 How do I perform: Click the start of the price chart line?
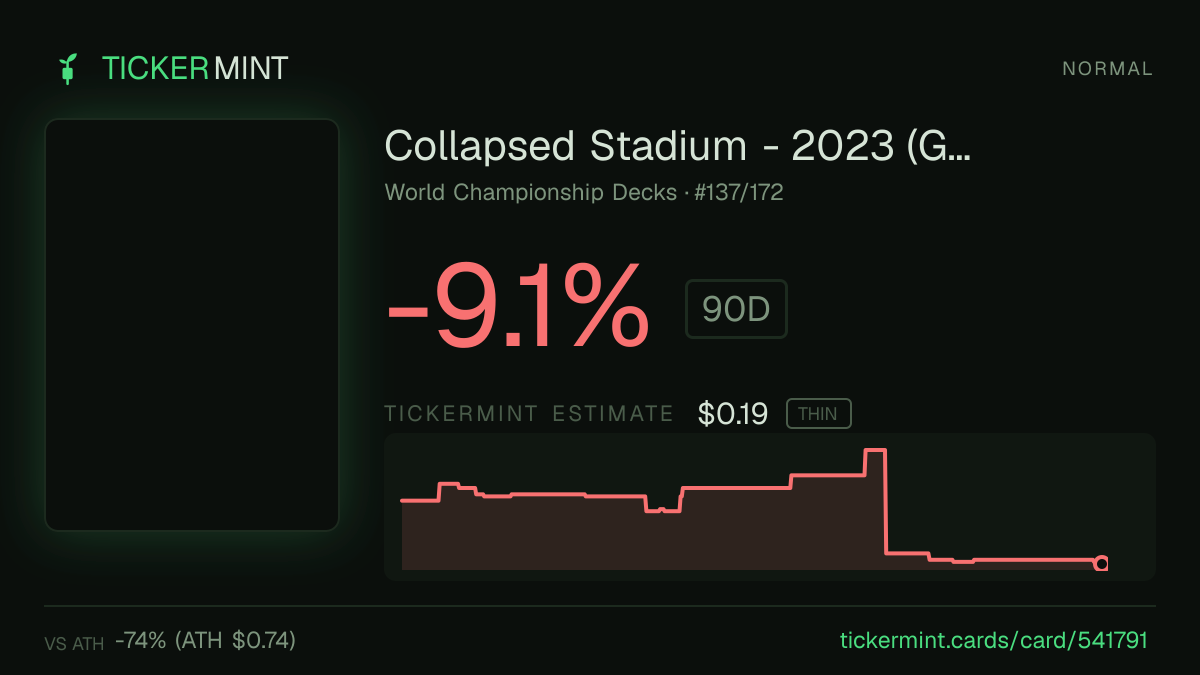402,500
